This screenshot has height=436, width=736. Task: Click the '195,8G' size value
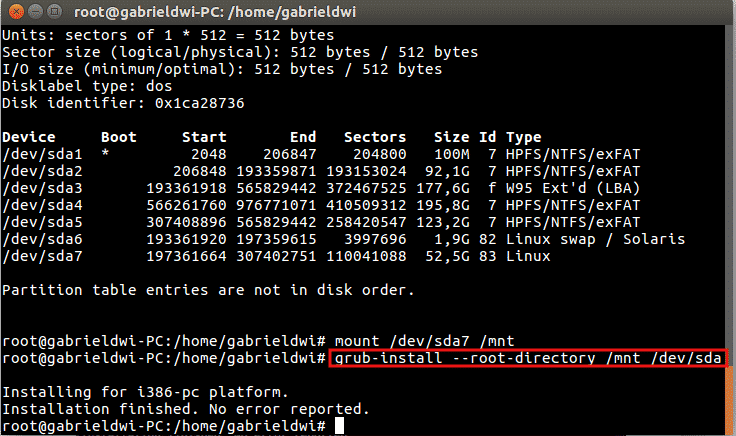(x=443, y=205)
